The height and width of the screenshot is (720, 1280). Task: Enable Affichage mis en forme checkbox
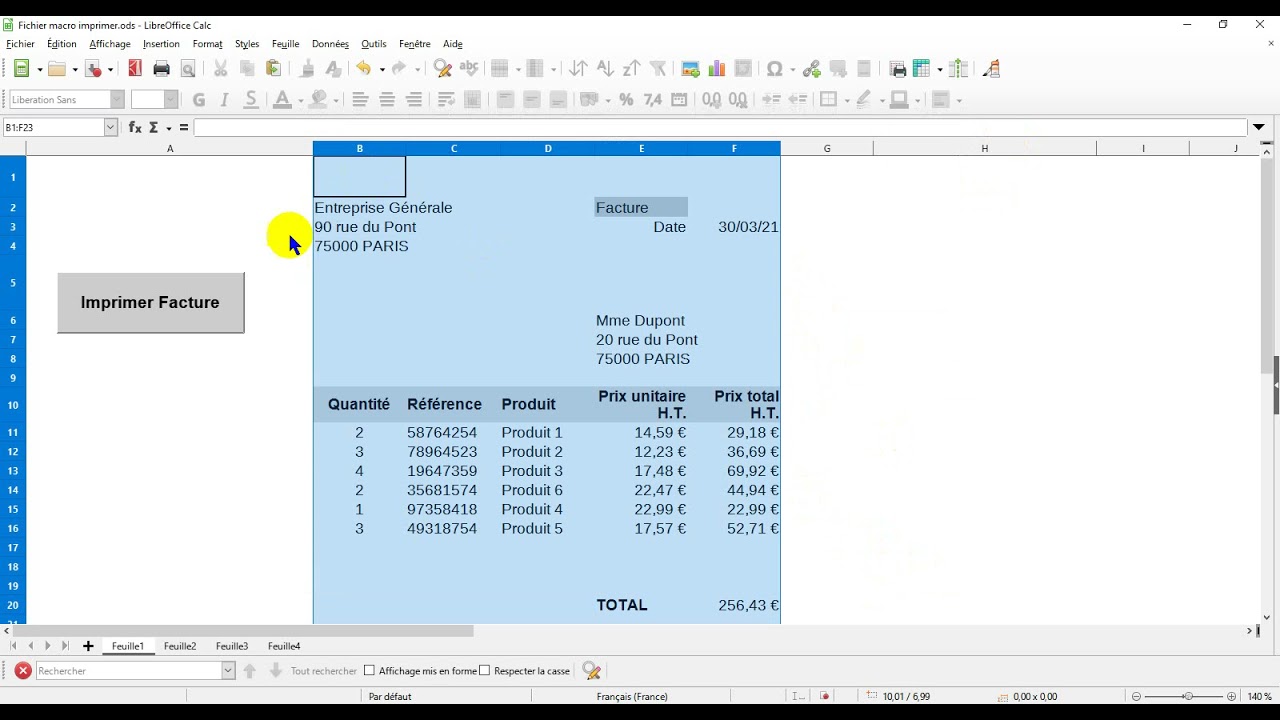pos(369,671)
